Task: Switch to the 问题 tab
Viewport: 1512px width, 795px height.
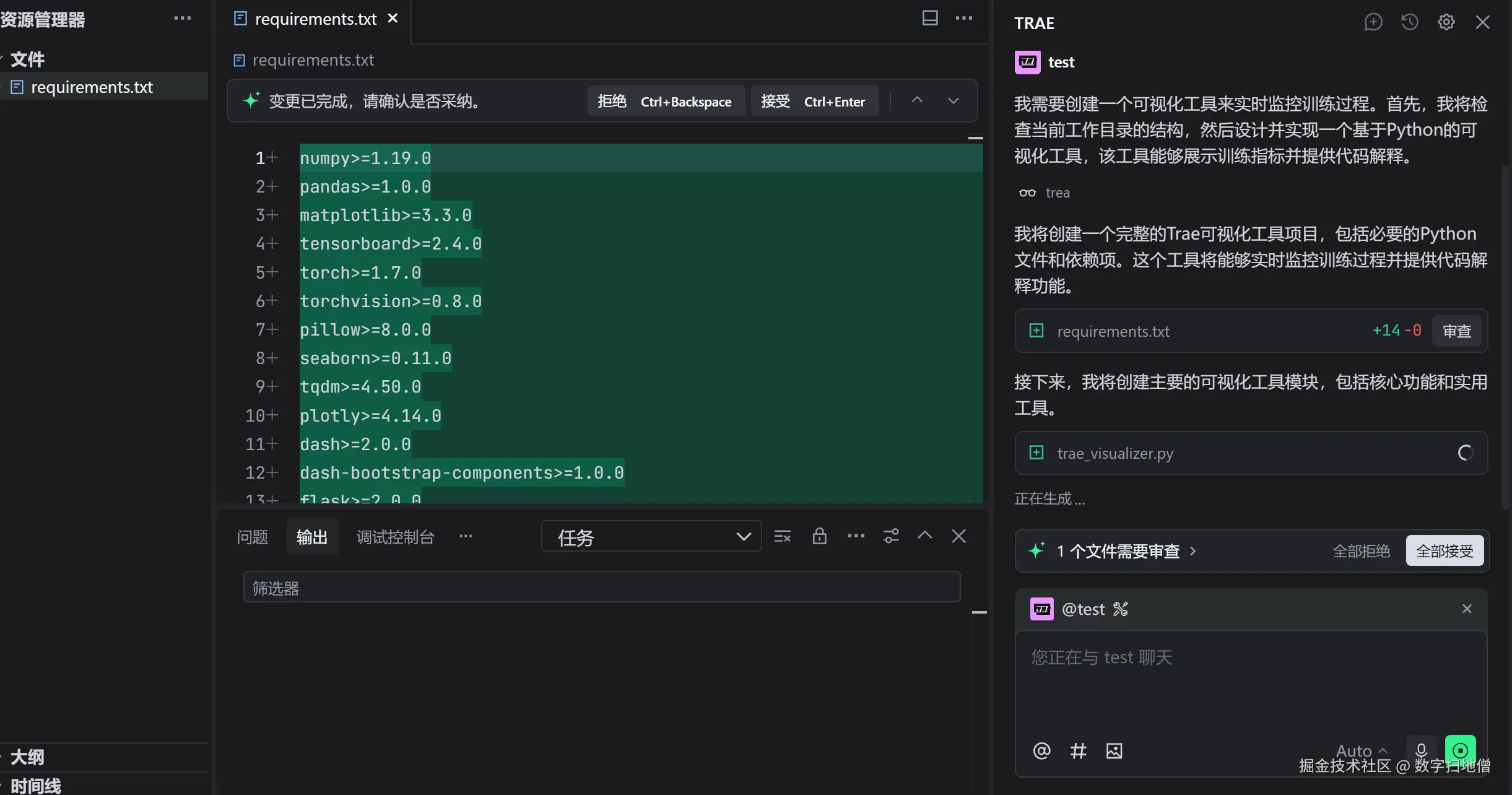Action: (x=252, y=537)
